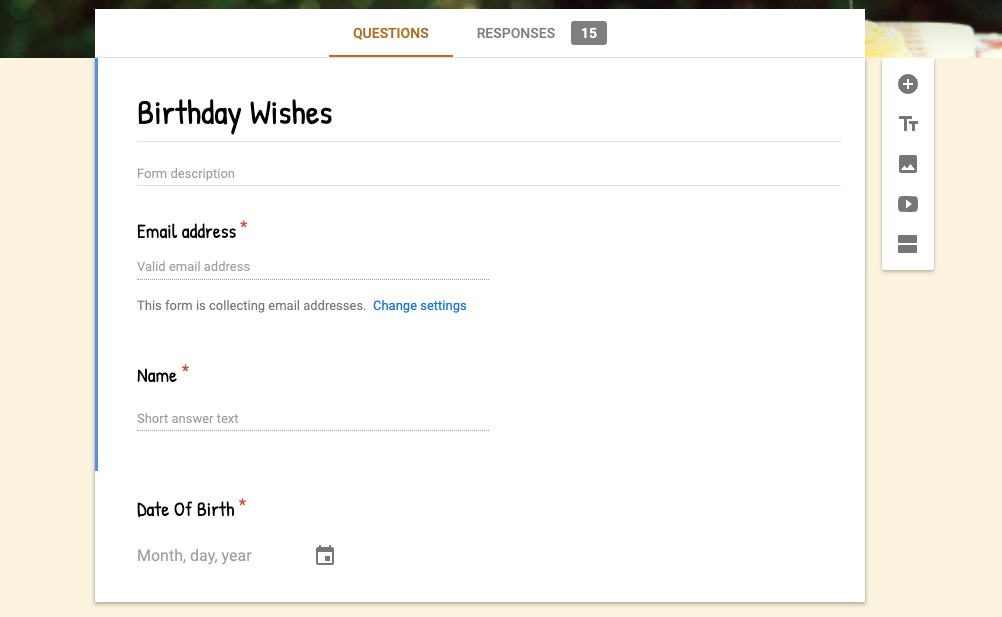Open Change settings for email collection
This screenshot has height=617, width=1002.
419,305
